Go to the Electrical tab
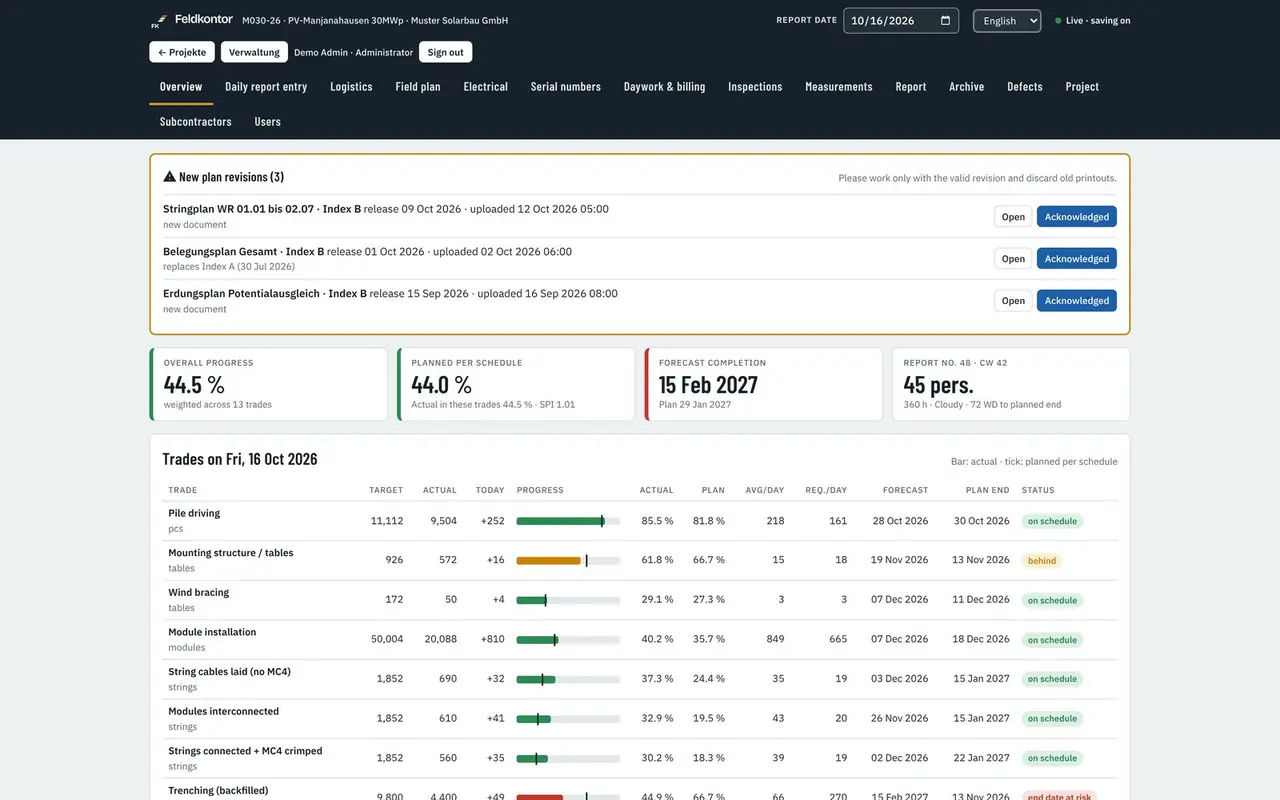1280x800 pixels. (x=486, y=87)
